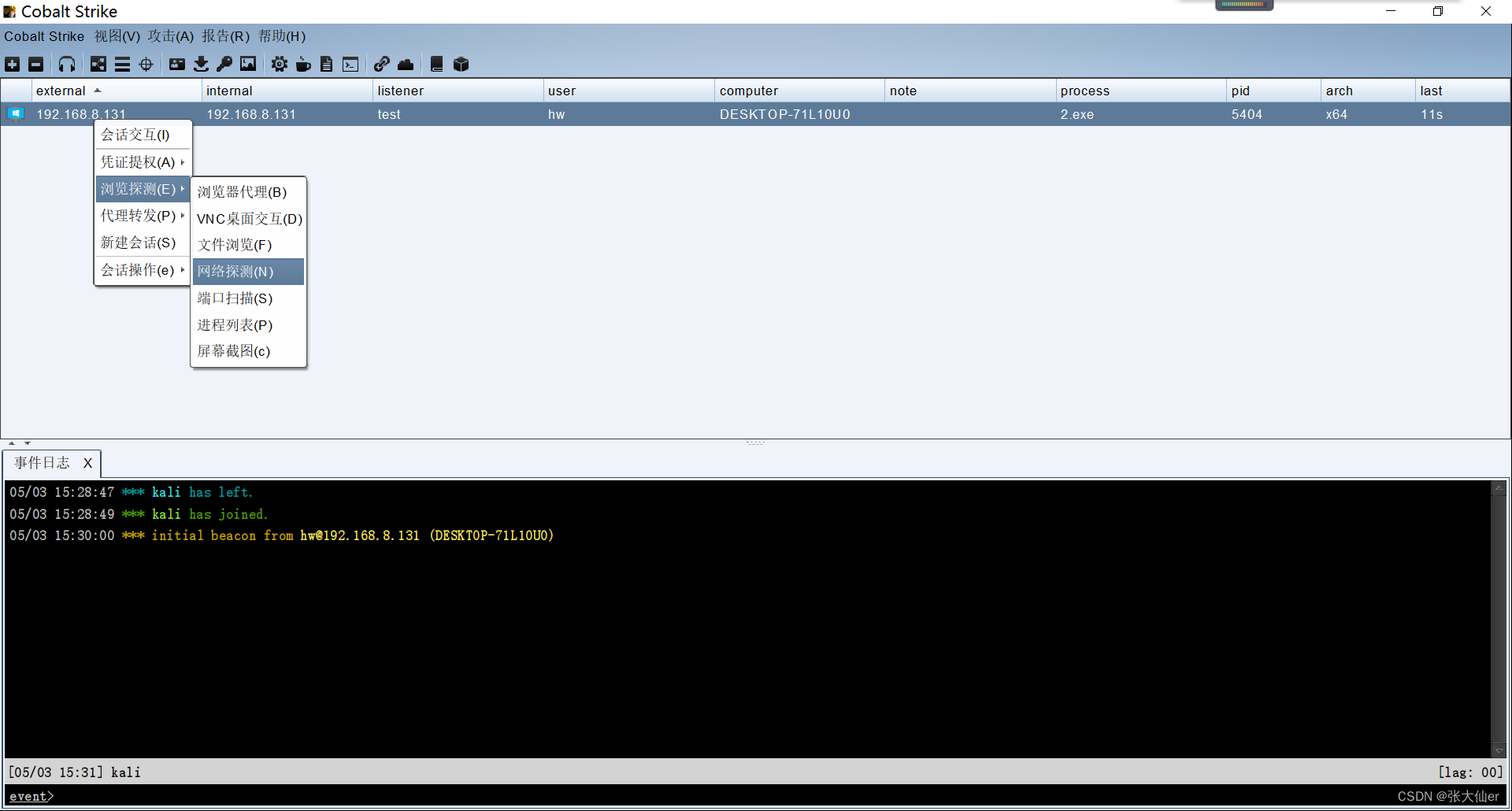Click the event log scrollbar up arrow
1512x811 pixels.
click(1499, 488)
